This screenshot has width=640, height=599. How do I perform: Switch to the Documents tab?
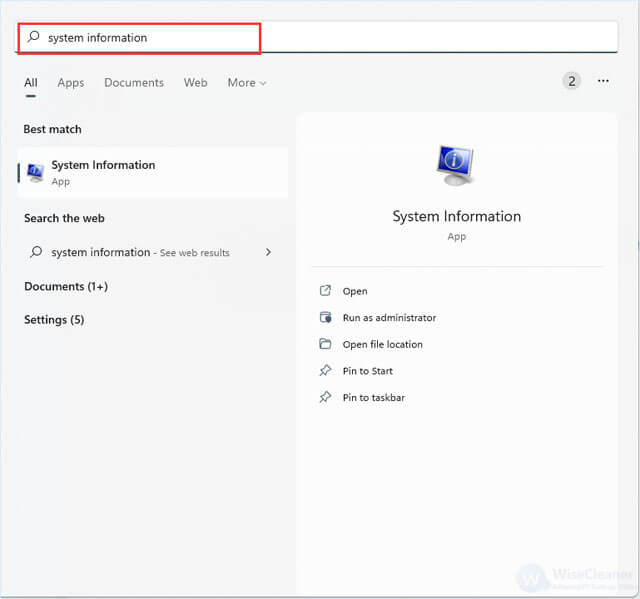click(134, 83)
